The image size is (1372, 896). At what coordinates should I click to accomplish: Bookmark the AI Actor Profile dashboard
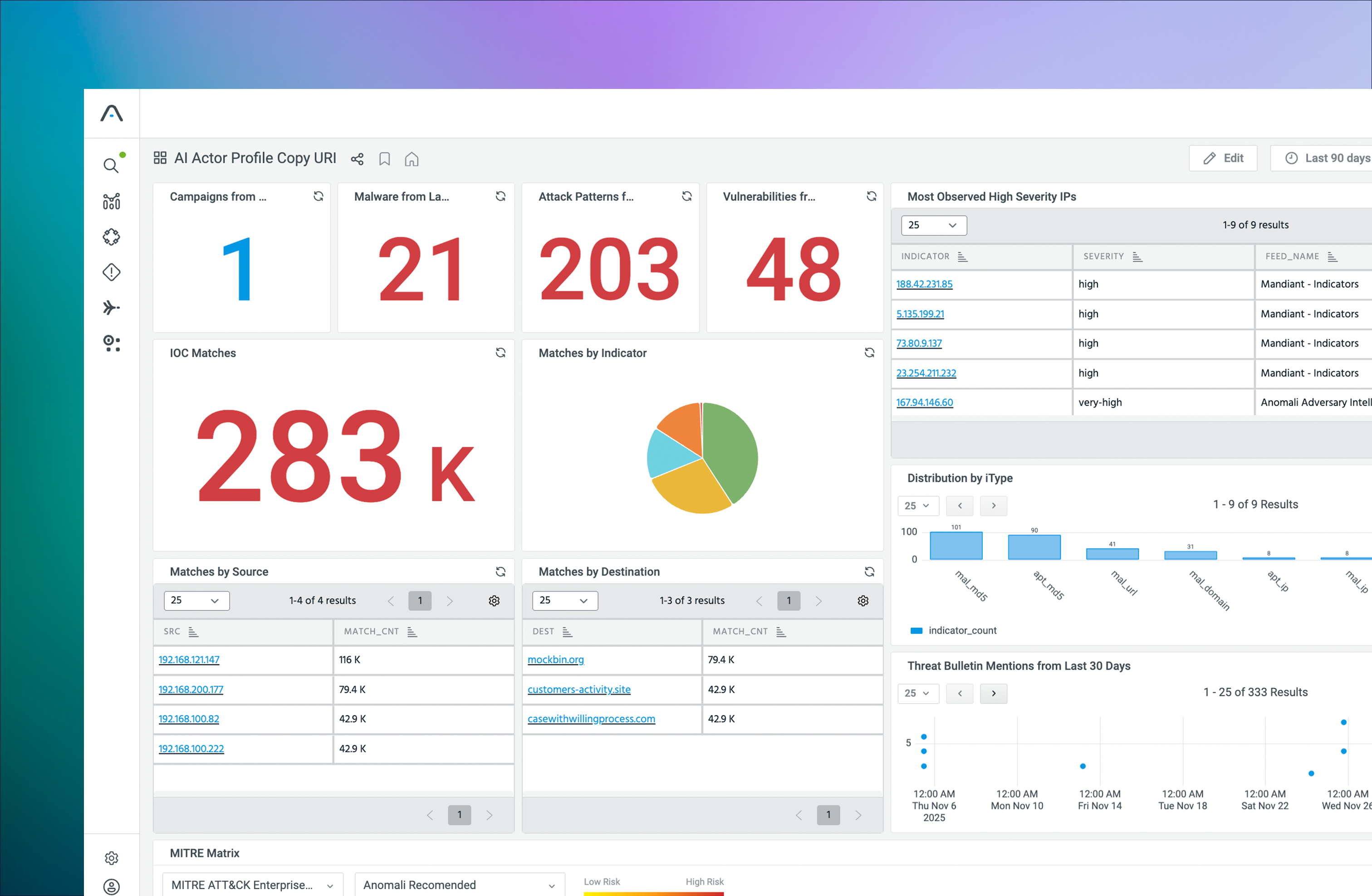(384, 159)
